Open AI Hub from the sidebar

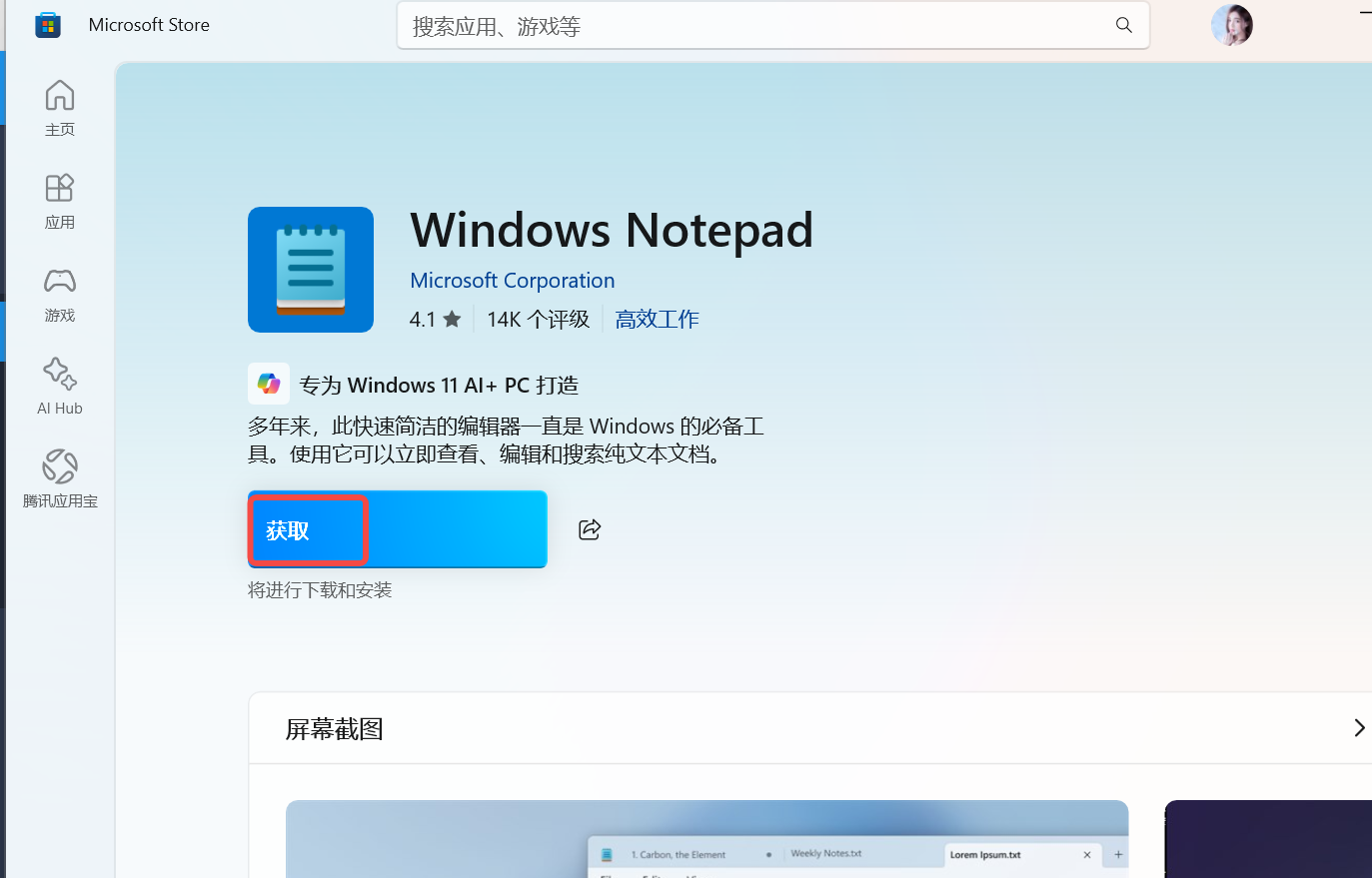point(60,386)
